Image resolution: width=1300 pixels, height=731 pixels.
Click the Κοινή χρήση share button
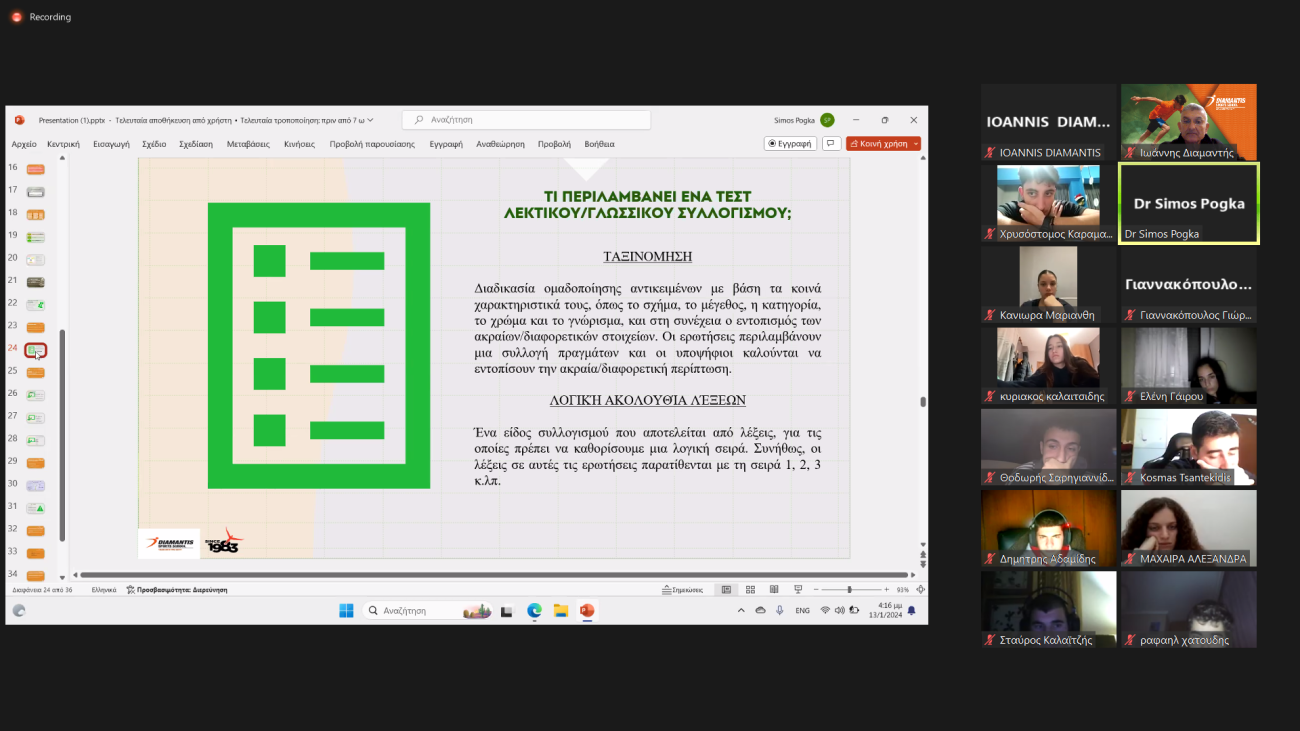tap(883, 144)
